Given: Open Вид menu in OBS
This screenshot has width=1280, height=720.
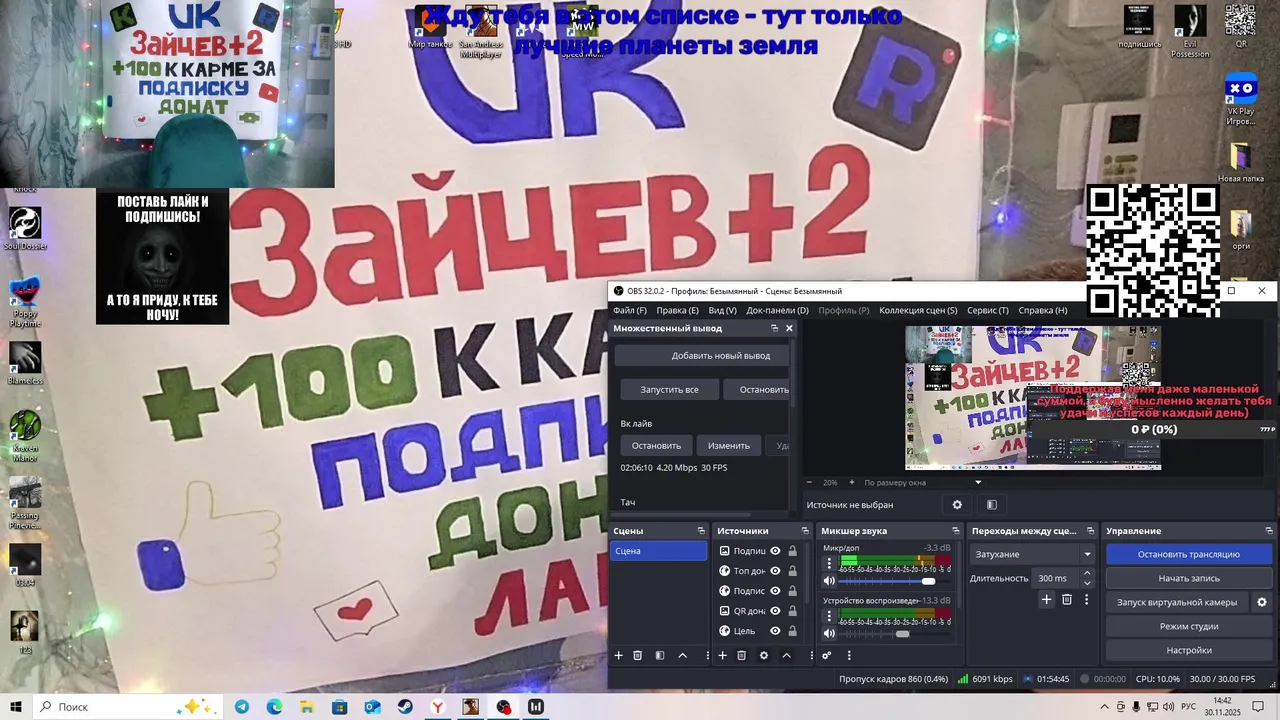Looking at the screenshot, I should (721, 310).
